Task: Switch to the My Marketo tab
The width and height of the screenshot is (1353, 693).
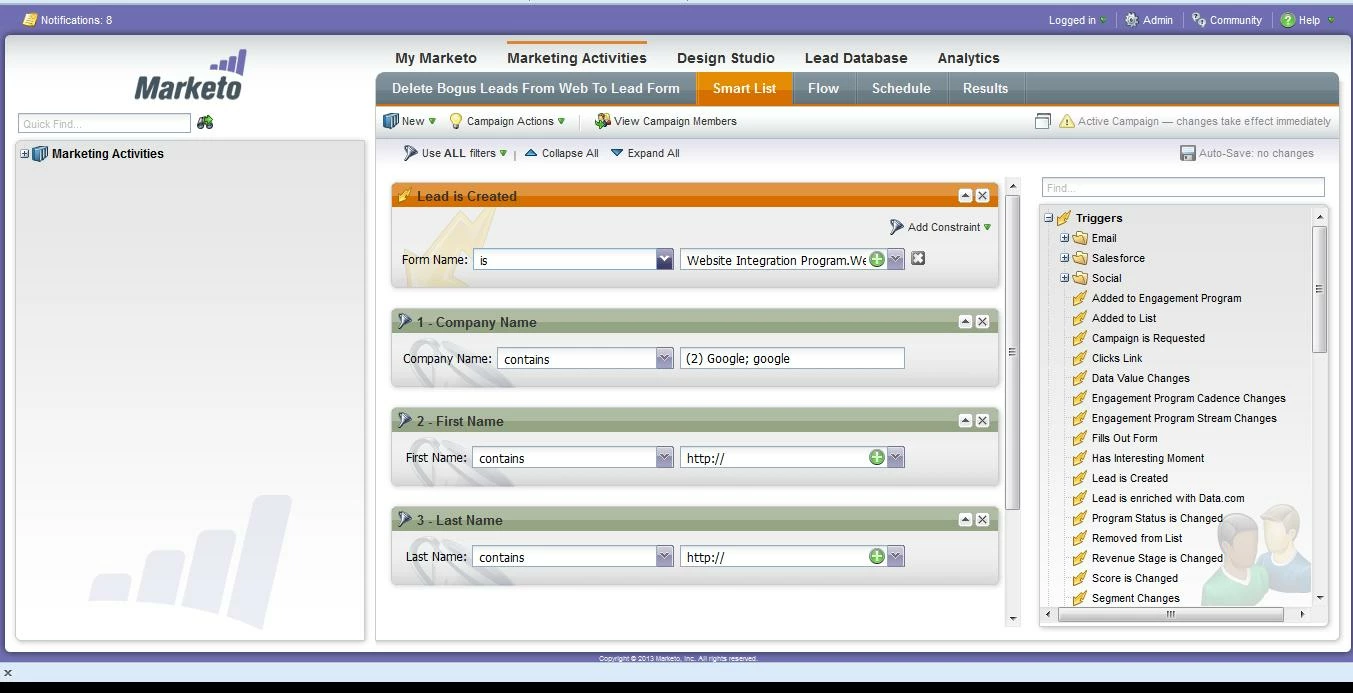Action: click(x=436, y=58)
